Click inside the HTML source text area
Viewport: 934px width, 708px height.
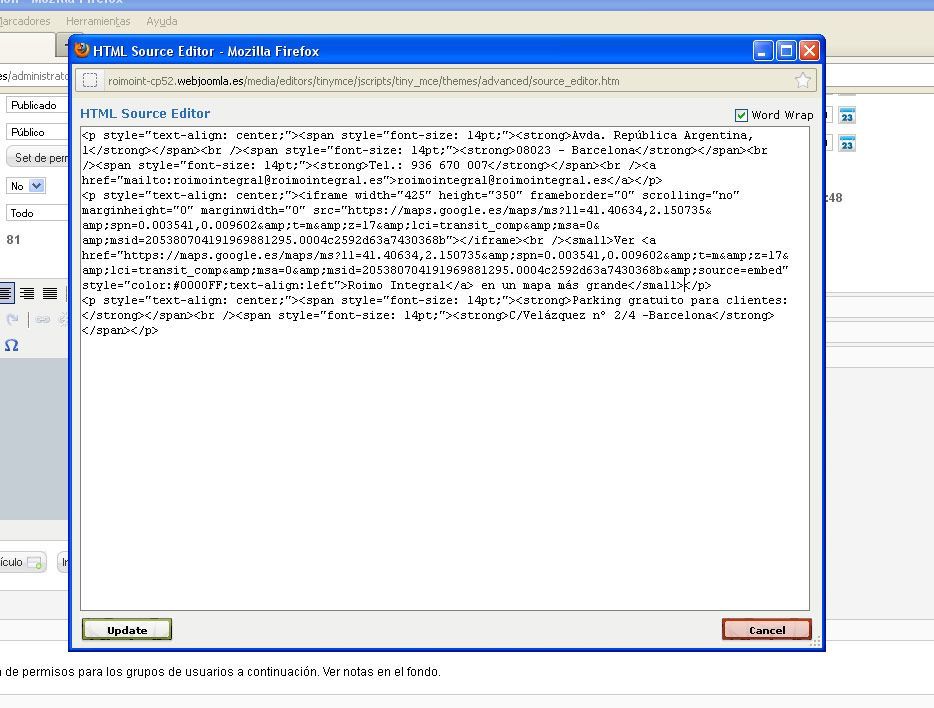coord(445,368)
